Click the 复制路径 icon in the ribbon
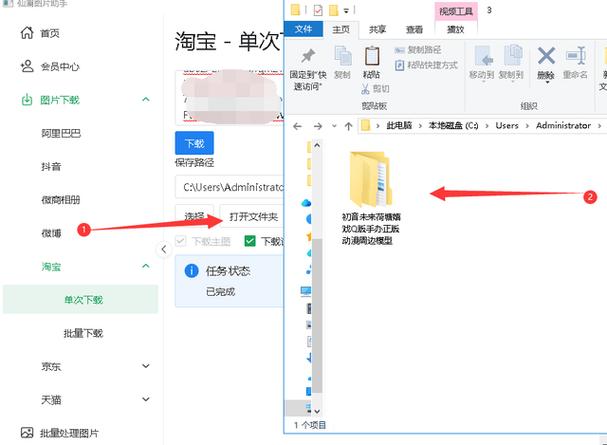This screenshot has height=445, width=607. pyautogui.click(x=400, y=50)
